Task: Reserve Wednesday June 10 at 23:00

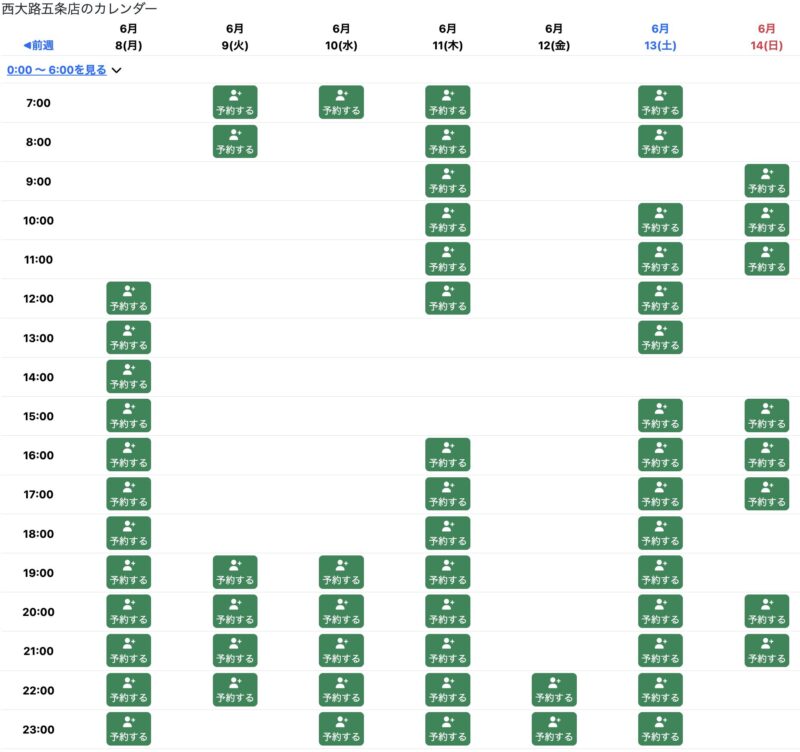Action: pos(341,729)
